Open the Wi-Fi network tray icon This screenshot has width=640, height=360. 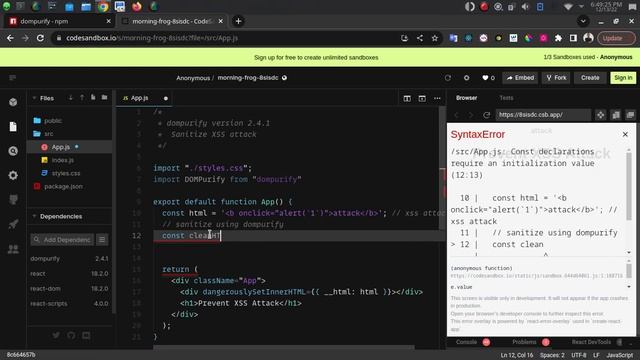pyautogui.click(x=568, y=7)
